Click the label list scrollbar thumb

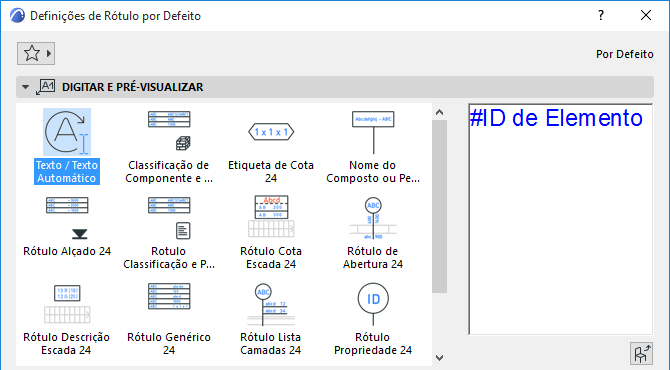coord(439,207)
